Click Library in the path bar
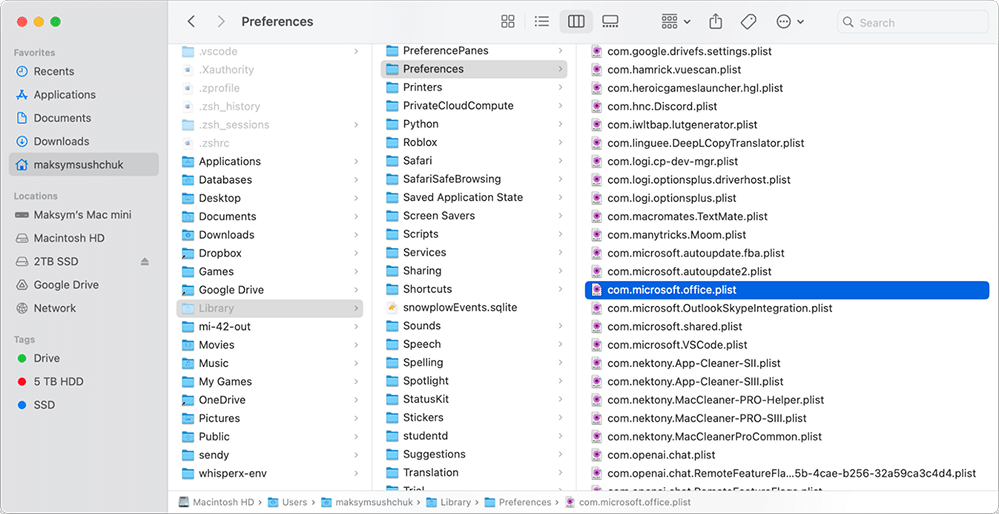Viewport: 999px width, 514px height. (x=449, y=503)
